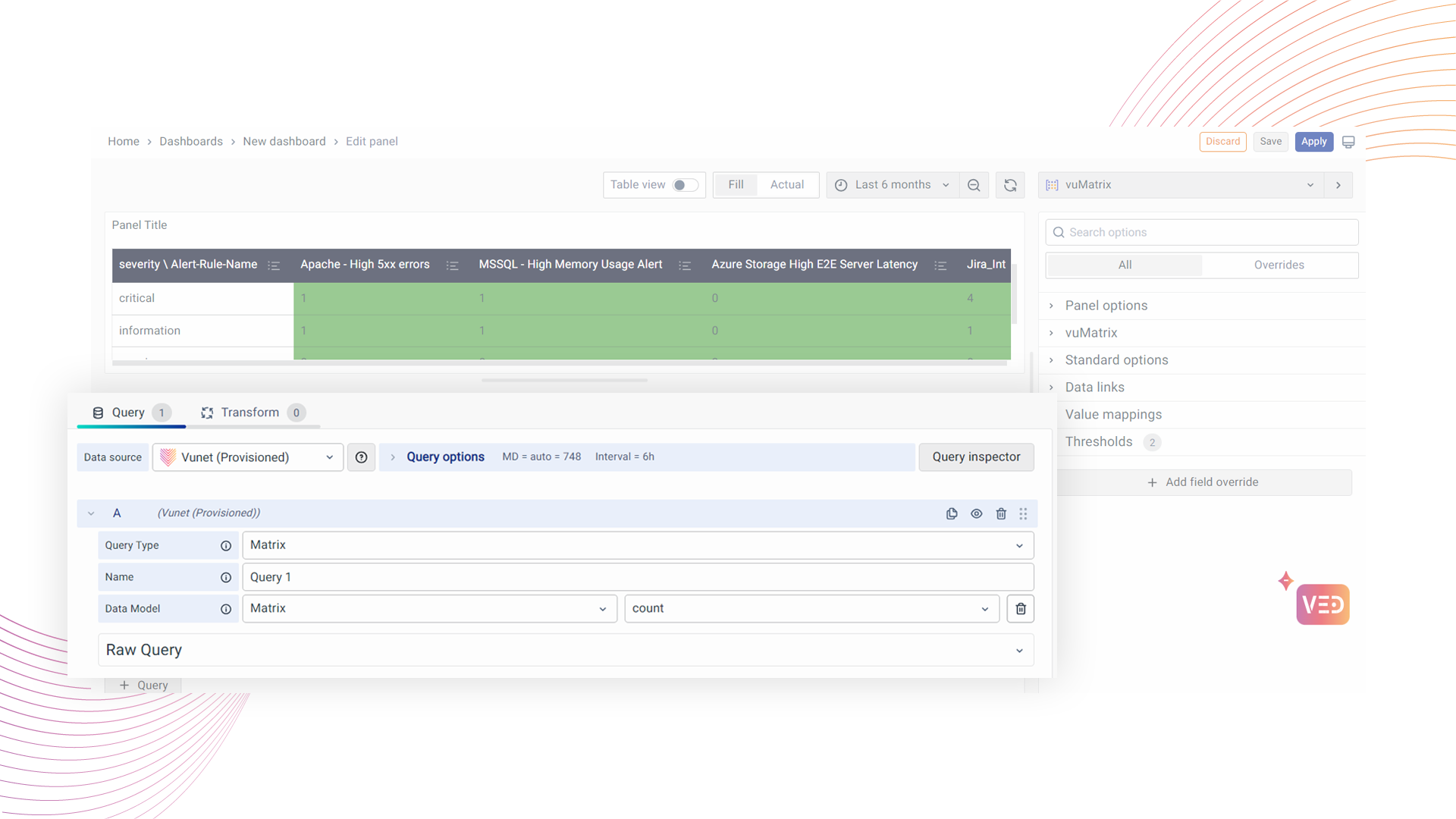
Task: Toggle query A visibility eye icon
Action: click(976, 513)
